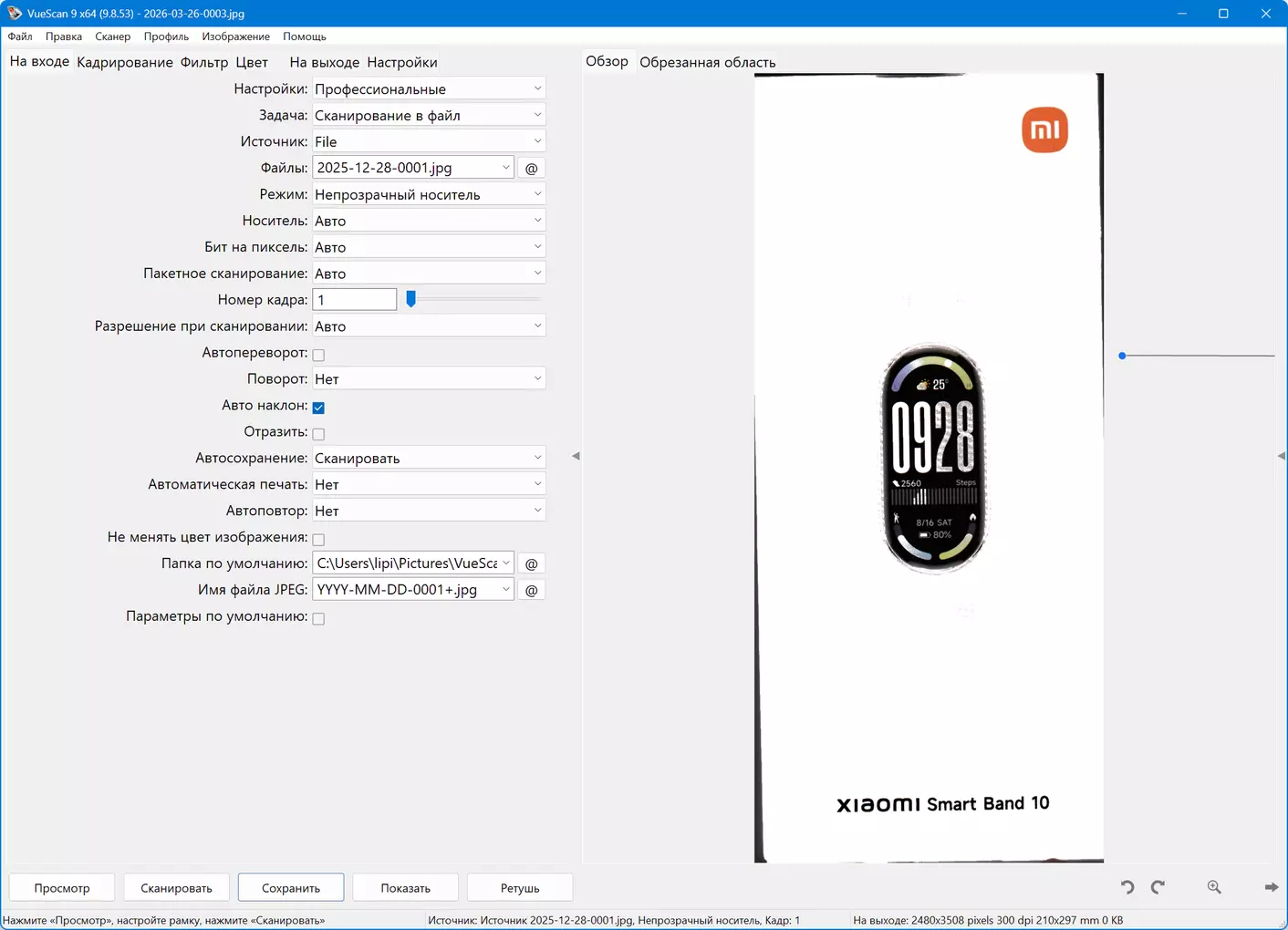The height and width of the screenshot is (930, 1288).
Task: Click the Просмотр button
Action: (x=62, y=888)
